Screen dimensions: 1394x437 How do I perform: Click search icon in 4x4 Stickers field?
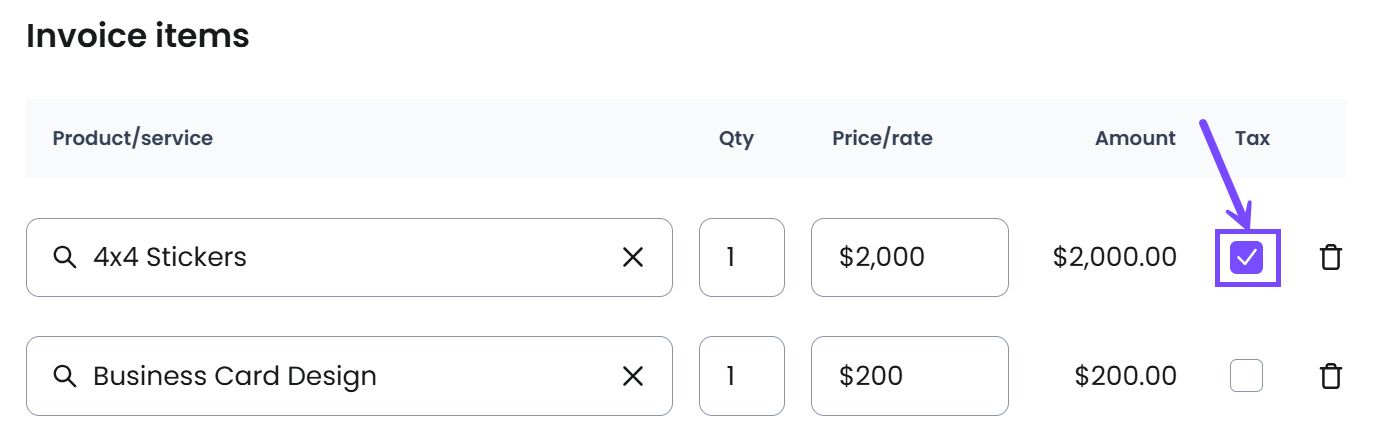pos(65,257)
